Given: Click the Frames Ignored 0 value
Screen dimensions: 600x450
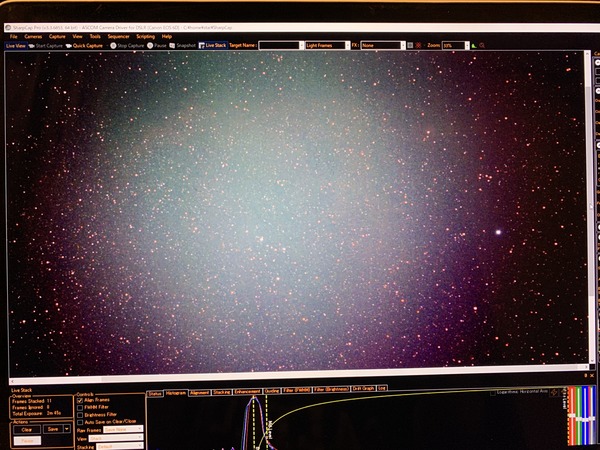Looking at the screenshot, I should click(x=48, y=407).
